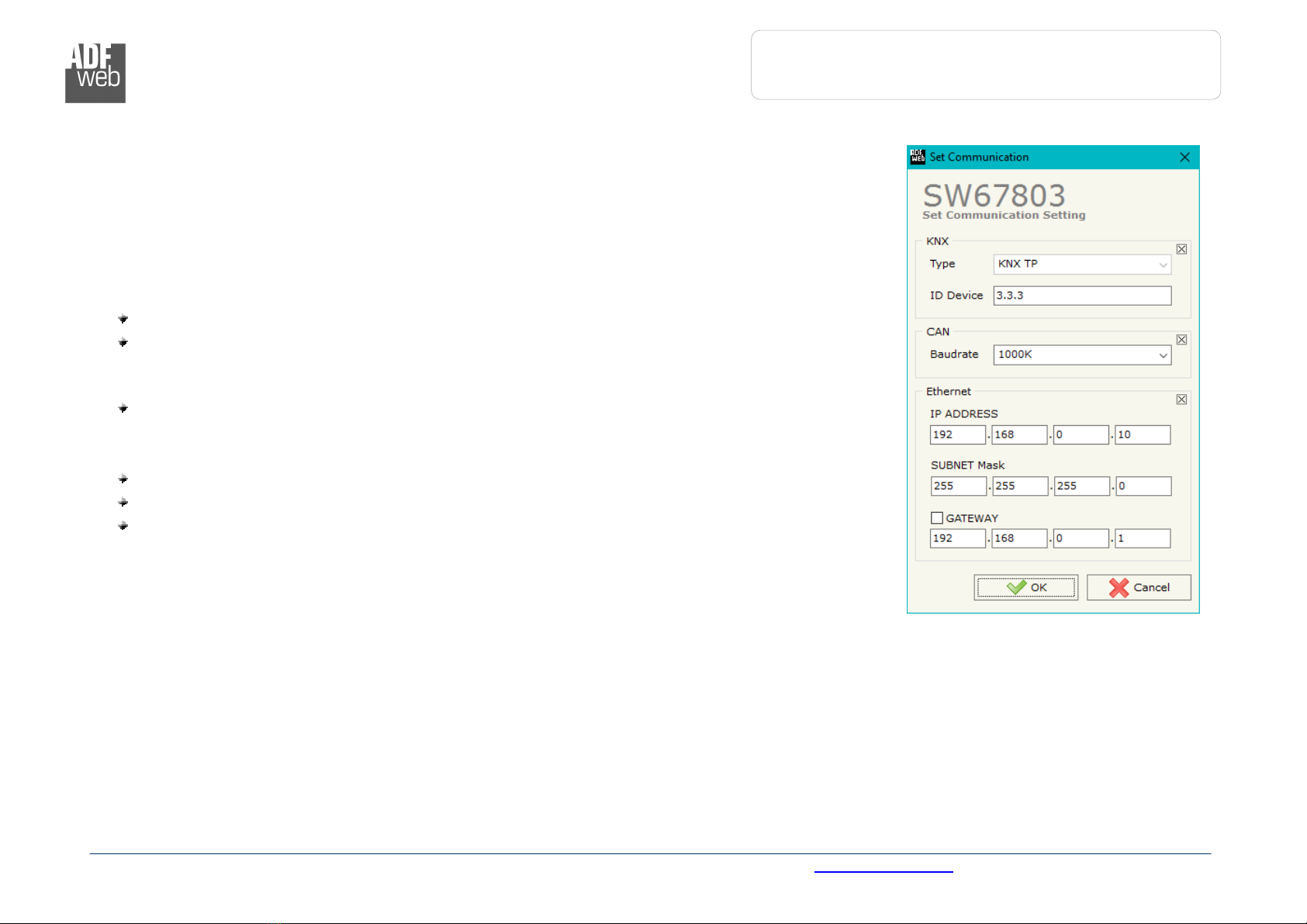Click the Cancel button

point(1139,587)
